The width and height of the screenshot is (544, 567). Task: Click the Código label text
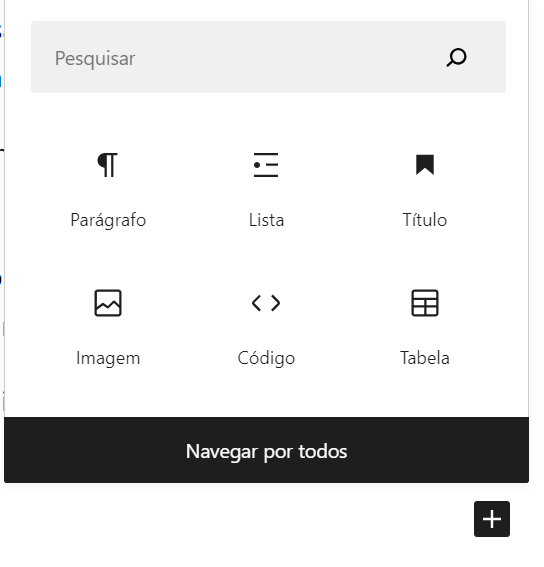tap(267, 358)
